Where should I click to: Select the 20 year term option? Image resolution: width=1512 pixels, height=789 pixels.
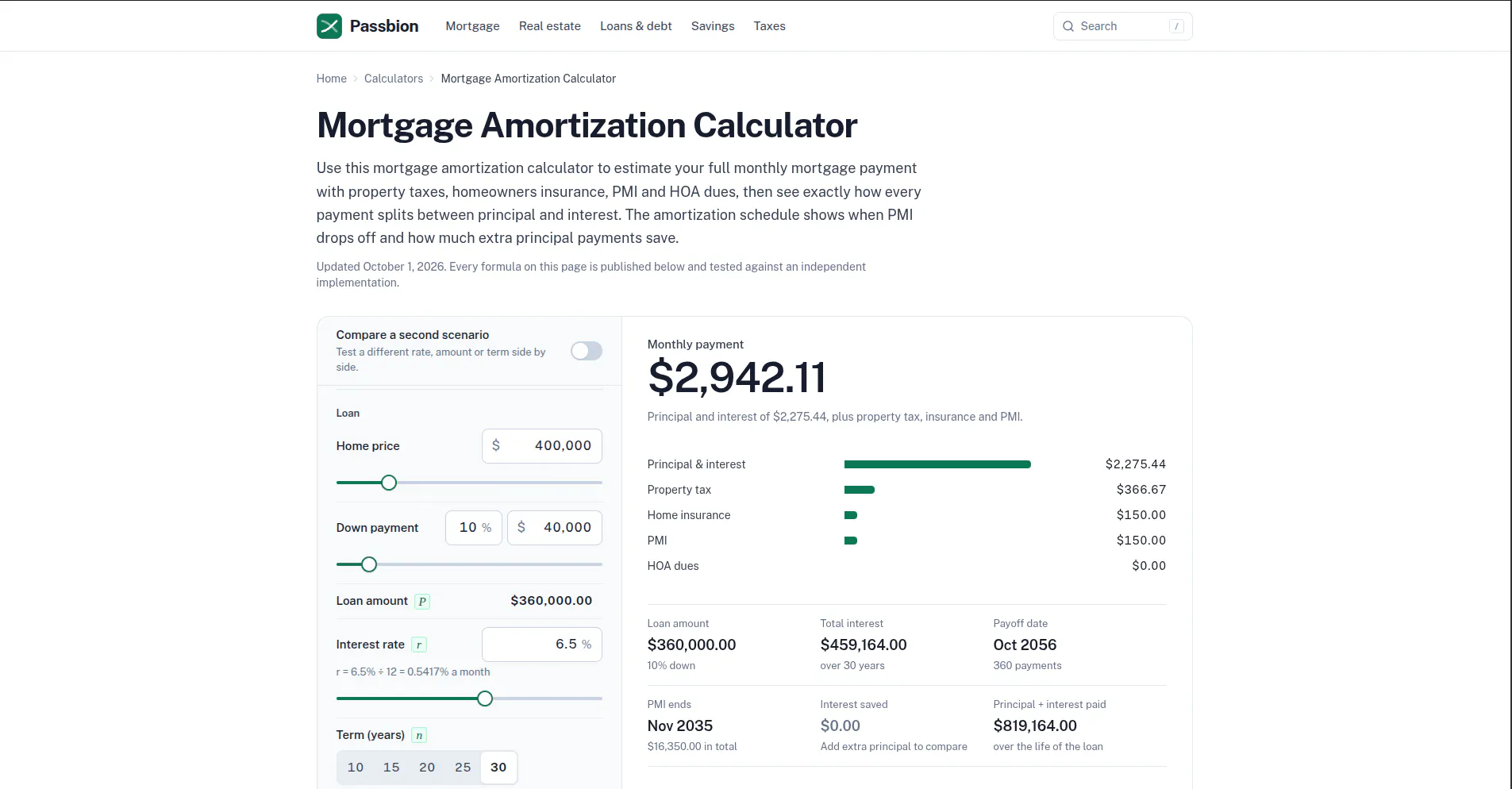click(427, 768)
